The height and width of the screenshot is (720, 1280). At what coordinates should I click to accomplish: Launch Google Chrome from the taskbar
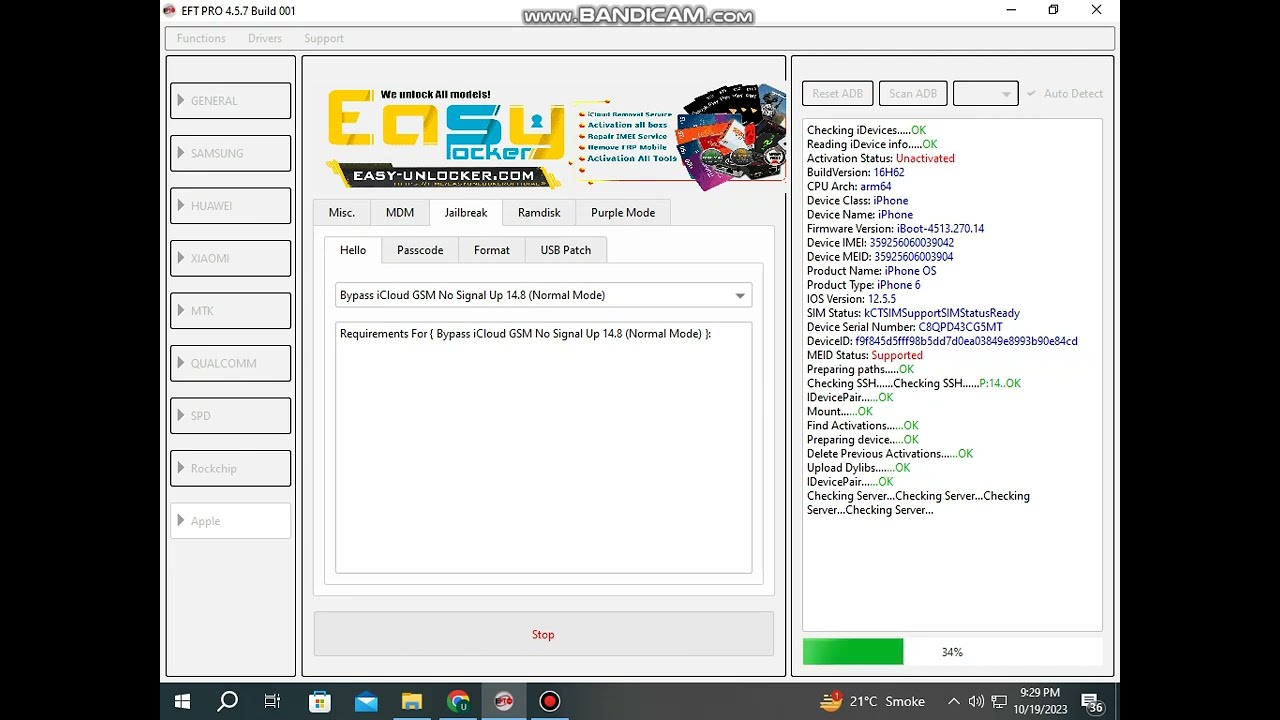coord(458,701)
